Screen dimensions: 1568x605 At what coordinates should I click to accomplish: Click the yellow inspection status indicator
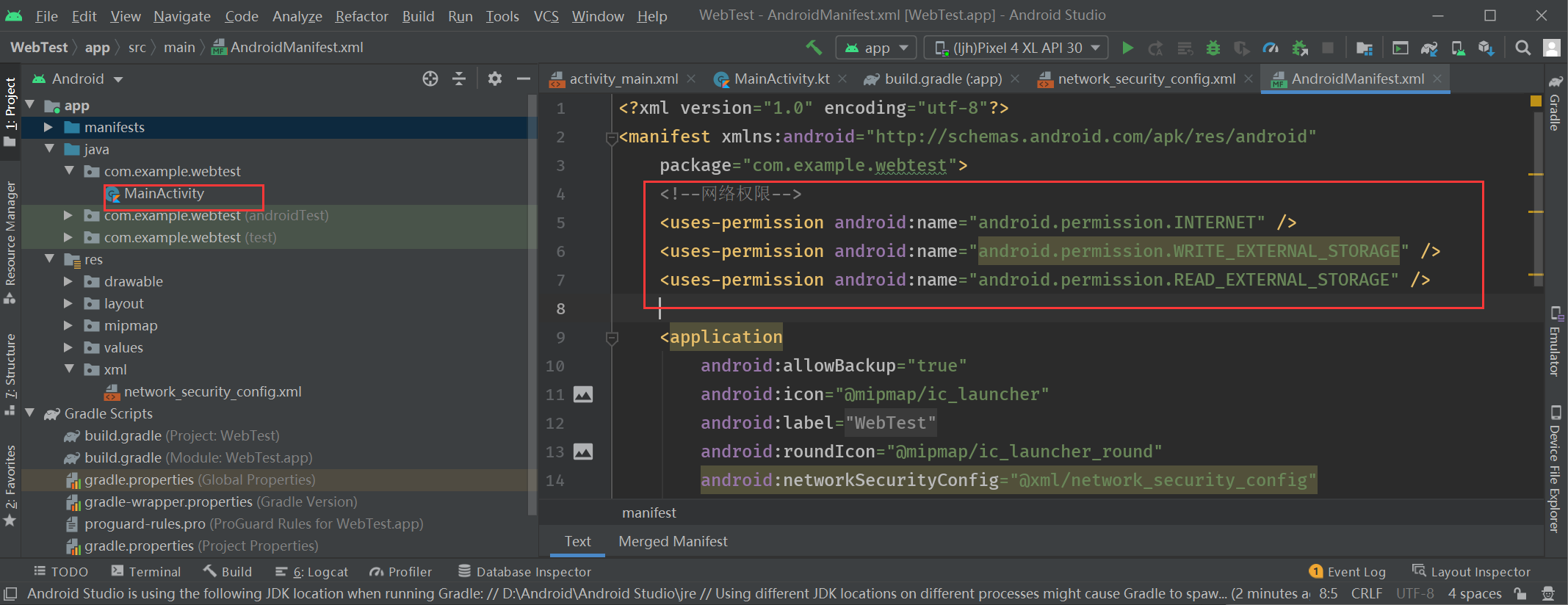point(1536,101)
